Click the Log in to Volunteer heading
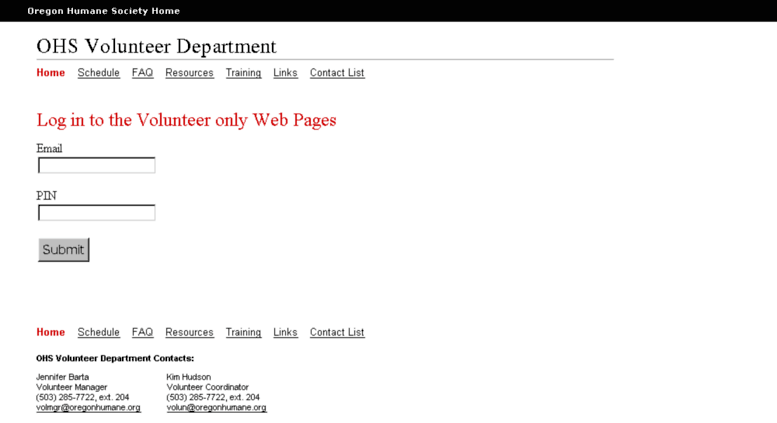The image size is (777, 423). (x=186, y=120)
